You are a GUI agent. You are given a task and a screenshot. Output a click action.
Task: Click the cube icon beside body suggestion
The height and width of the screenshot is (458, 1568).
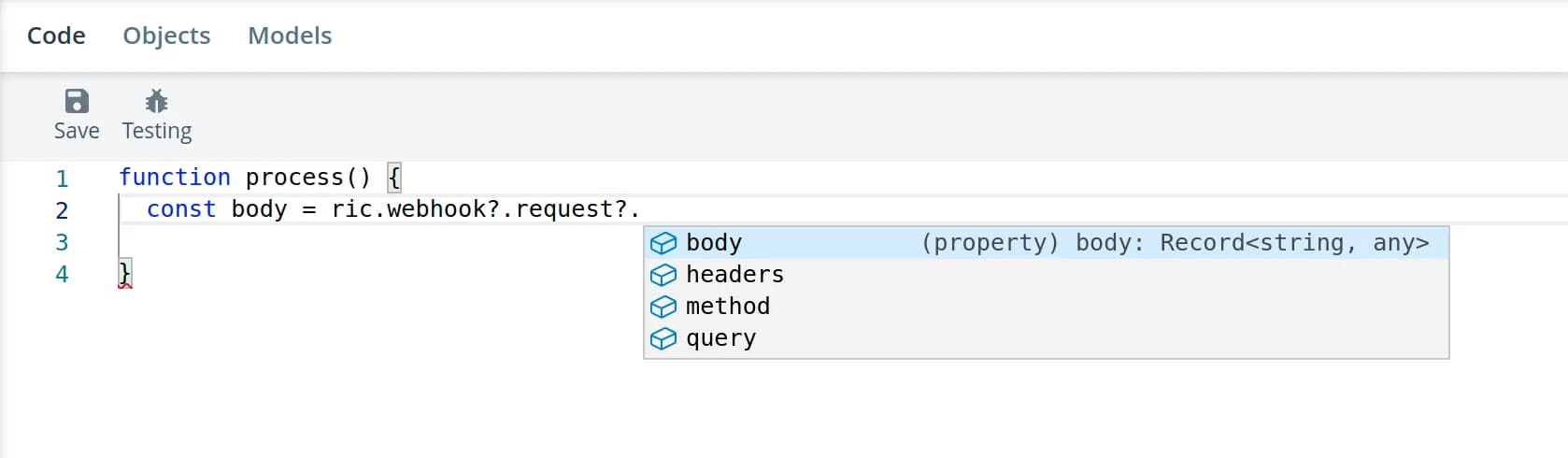click(x=663, y=243)
